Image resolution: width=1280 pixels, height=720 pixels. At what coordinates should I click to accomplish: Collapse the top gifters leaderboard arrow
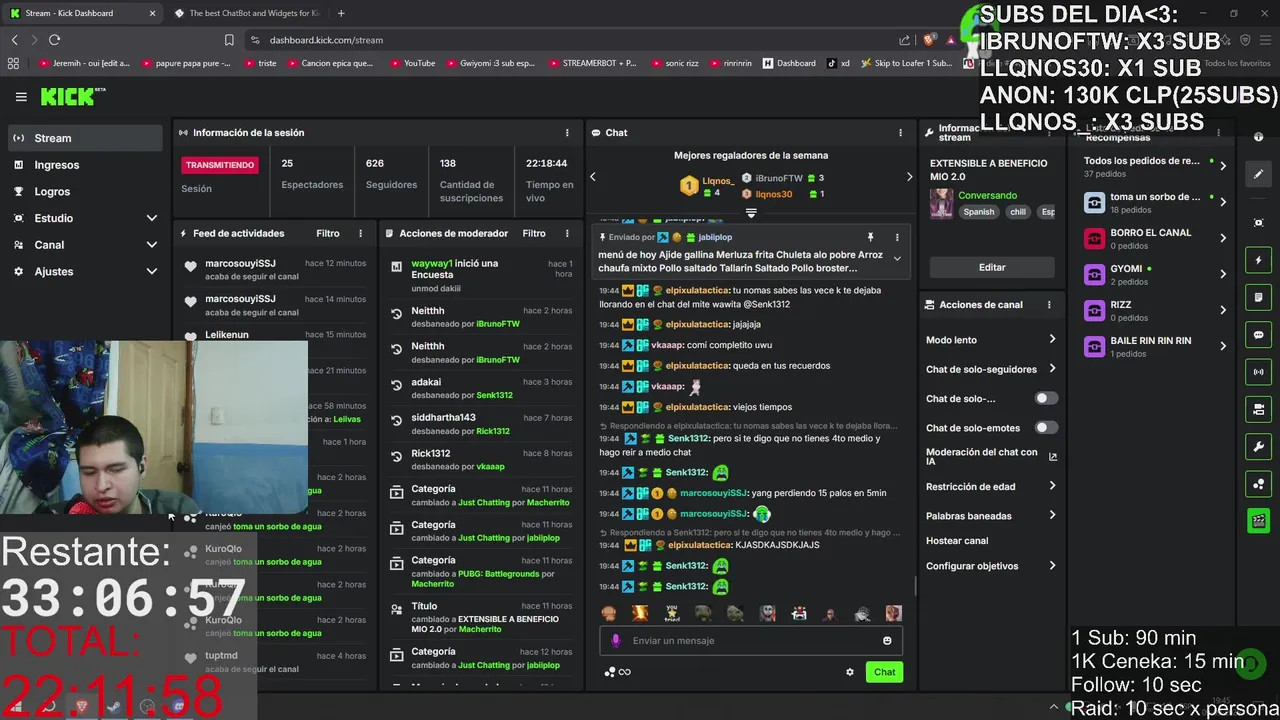point(751,212)
